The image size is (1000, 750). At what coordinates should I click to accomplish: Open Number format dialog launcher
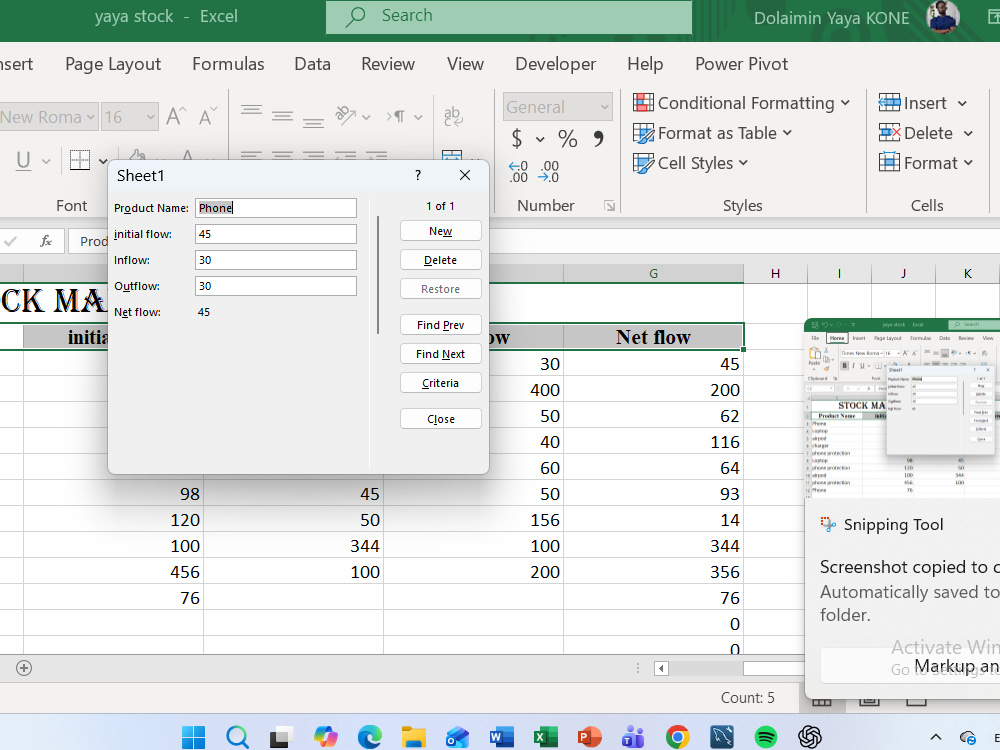click(x=610, y=205)
